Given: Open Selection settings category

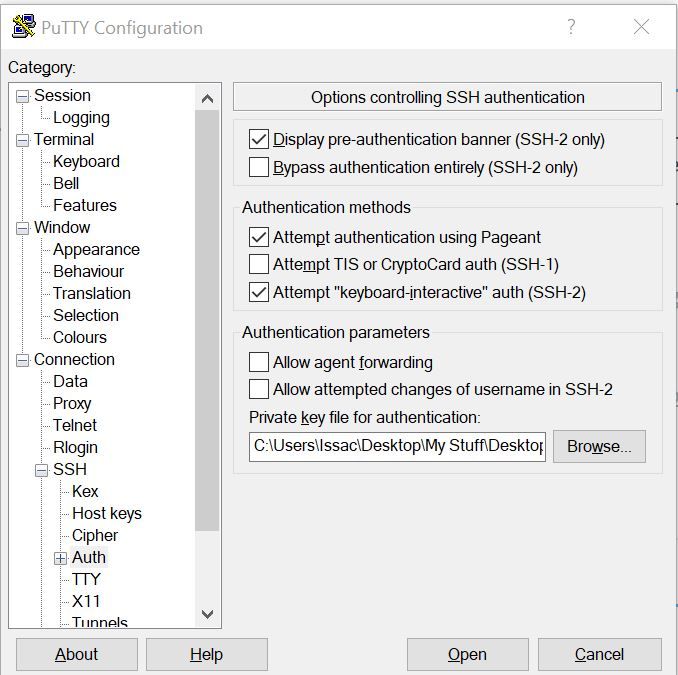Looking at the screenshot, I should click(x=86, y=316).
